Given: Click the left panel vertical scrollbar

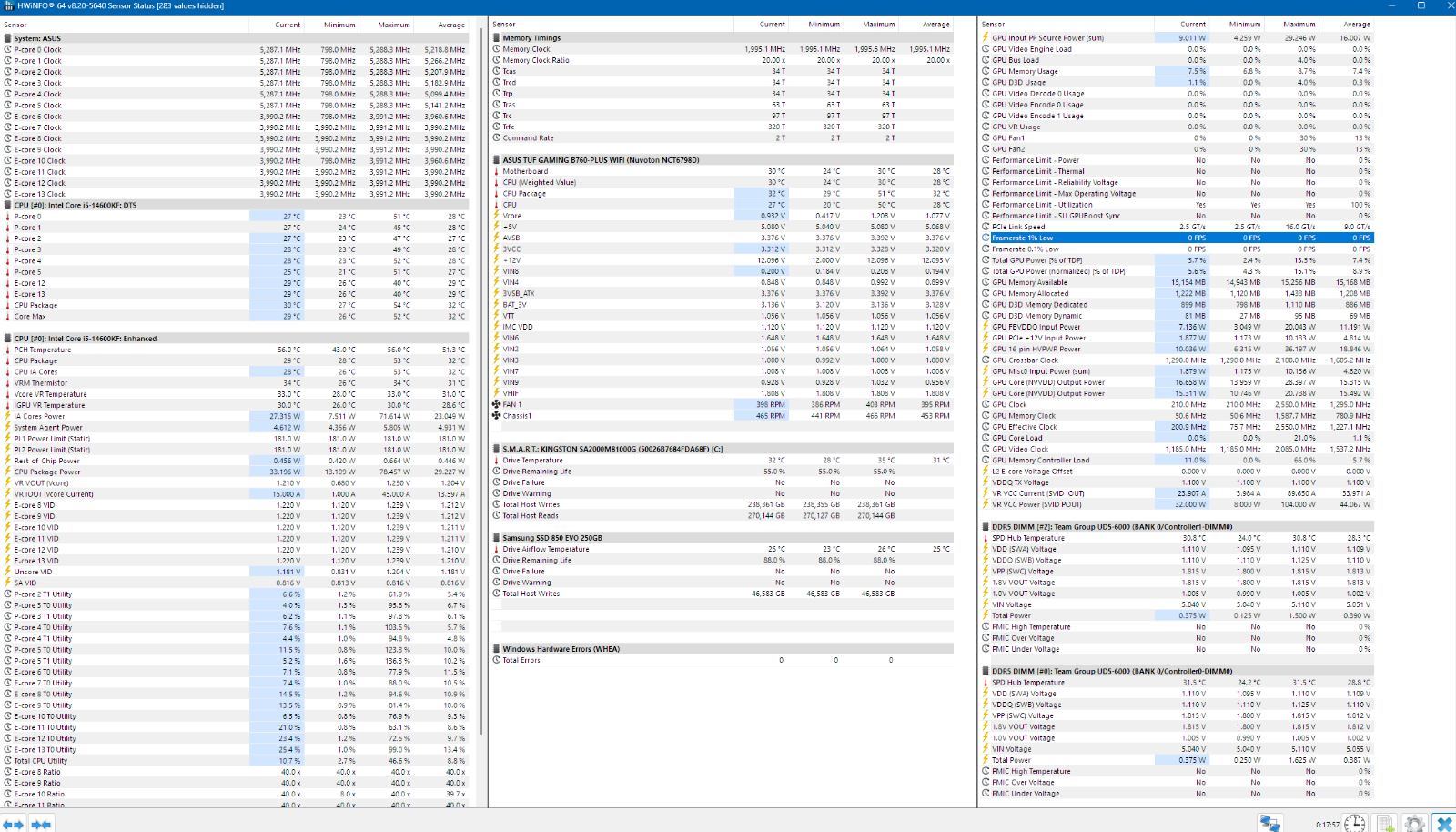Looking at the screenshot, I should click(x=480, y=382).
